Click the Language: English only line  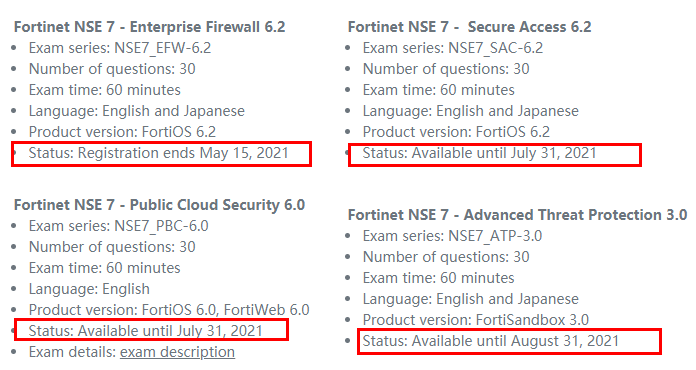pos(89,289)
